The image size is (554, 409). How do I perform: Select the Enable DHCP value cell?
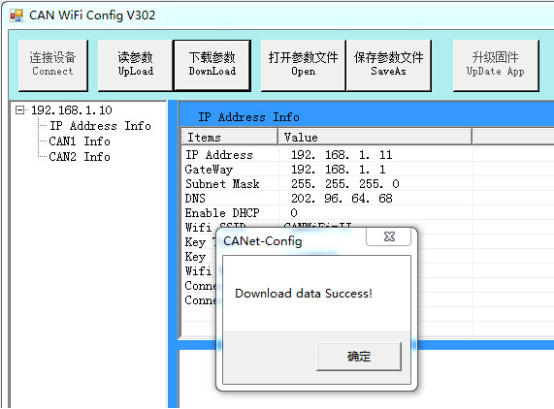[376, 213]
